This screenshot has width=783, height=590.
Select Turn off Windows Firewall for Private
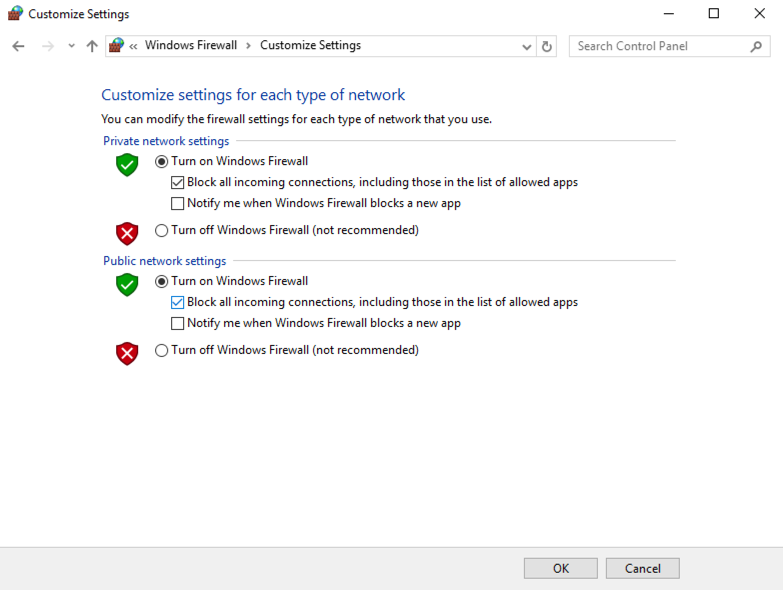coord(162,231)
